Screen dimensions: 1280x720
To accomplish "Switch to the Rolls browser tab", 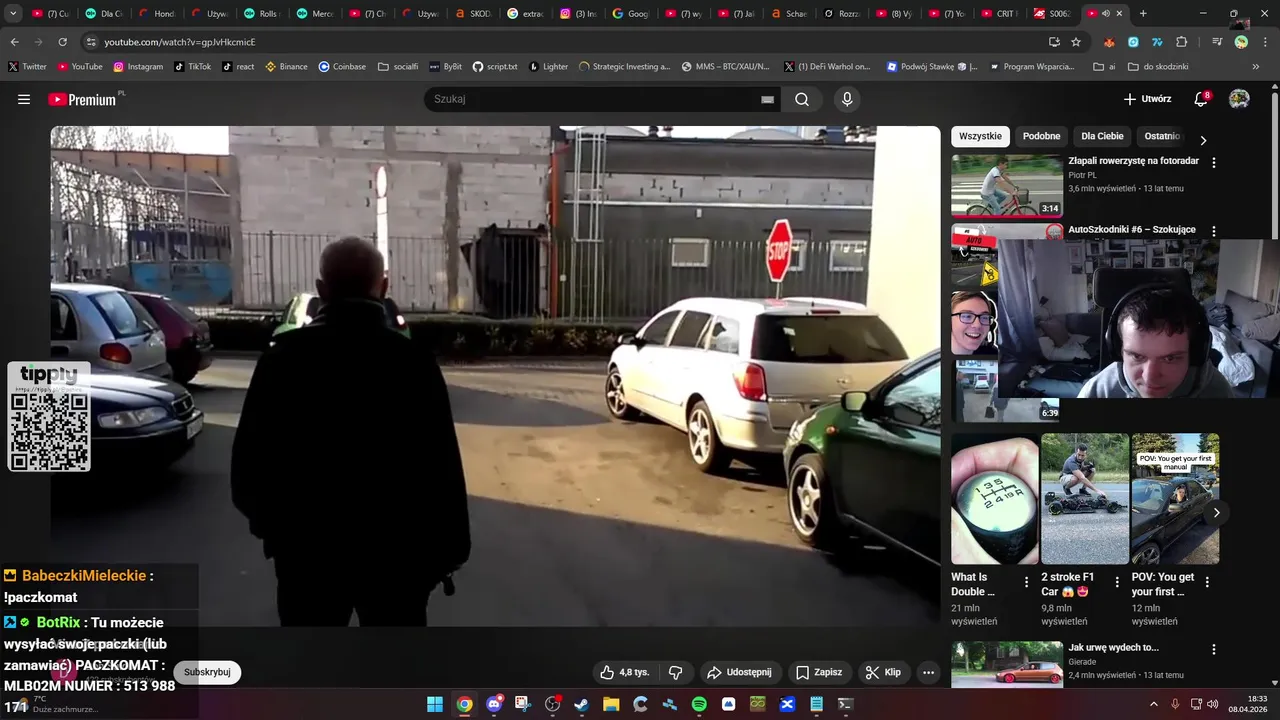I will [261, 14].
